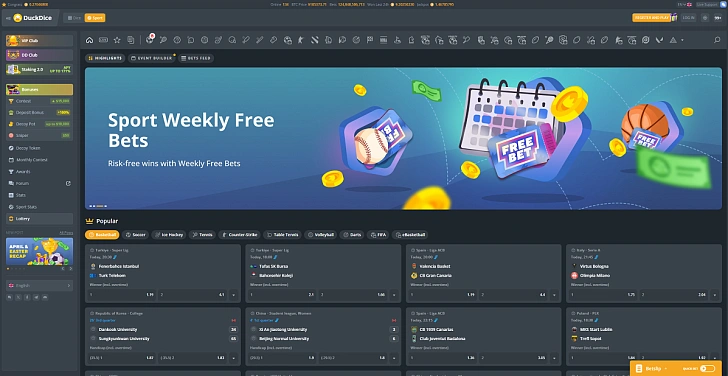
Task: Select Sport mode toggle button
Action: point(95,18)
